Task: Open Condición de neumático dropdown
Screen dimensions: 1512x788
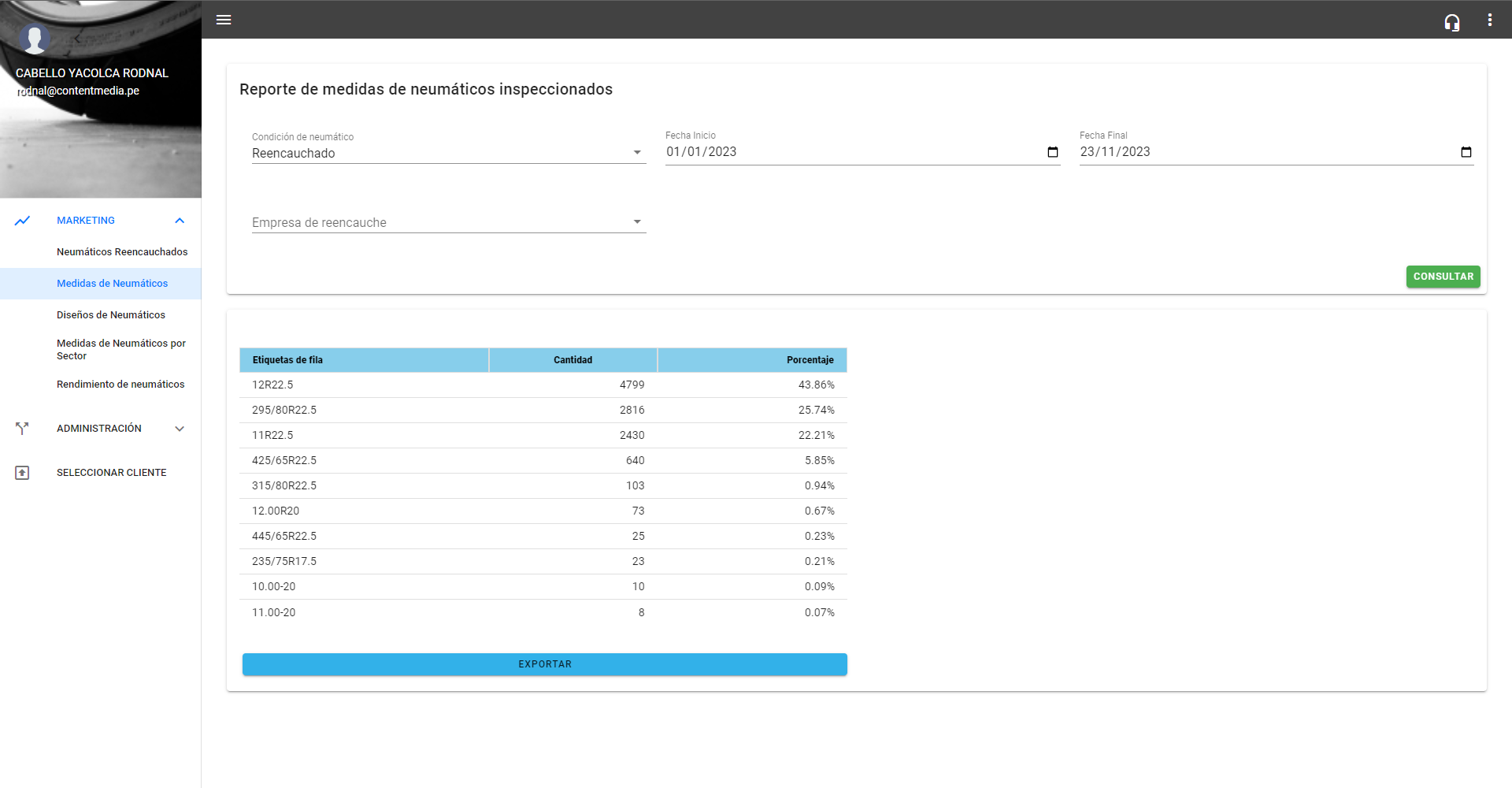Action: [x=448, y=153]
